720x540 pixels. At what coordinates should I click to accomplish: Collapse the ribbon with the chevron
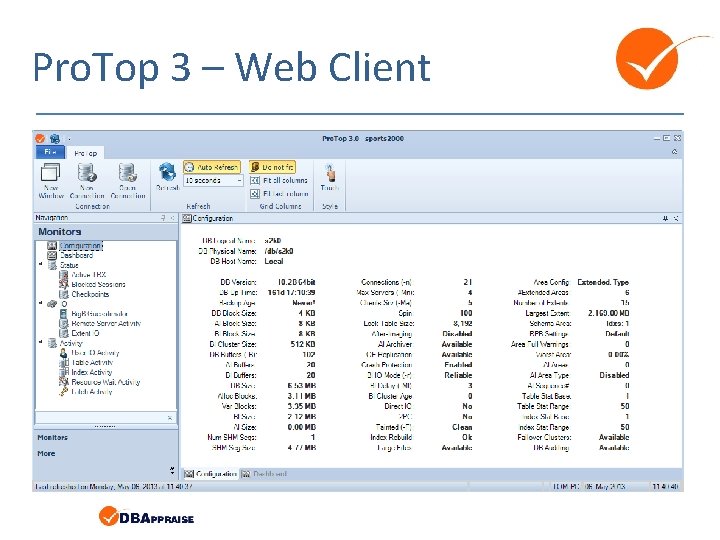[x=675, y=152]
